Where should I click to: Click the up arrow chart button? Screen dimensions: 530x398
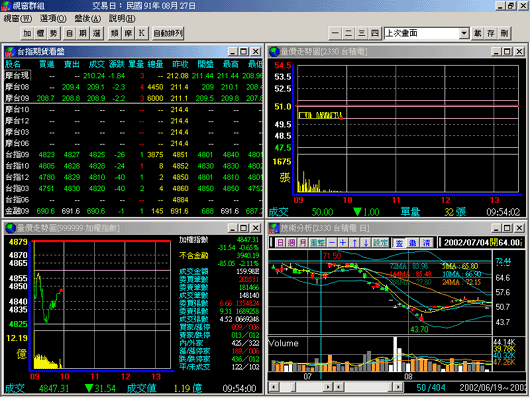pos(354,242)
